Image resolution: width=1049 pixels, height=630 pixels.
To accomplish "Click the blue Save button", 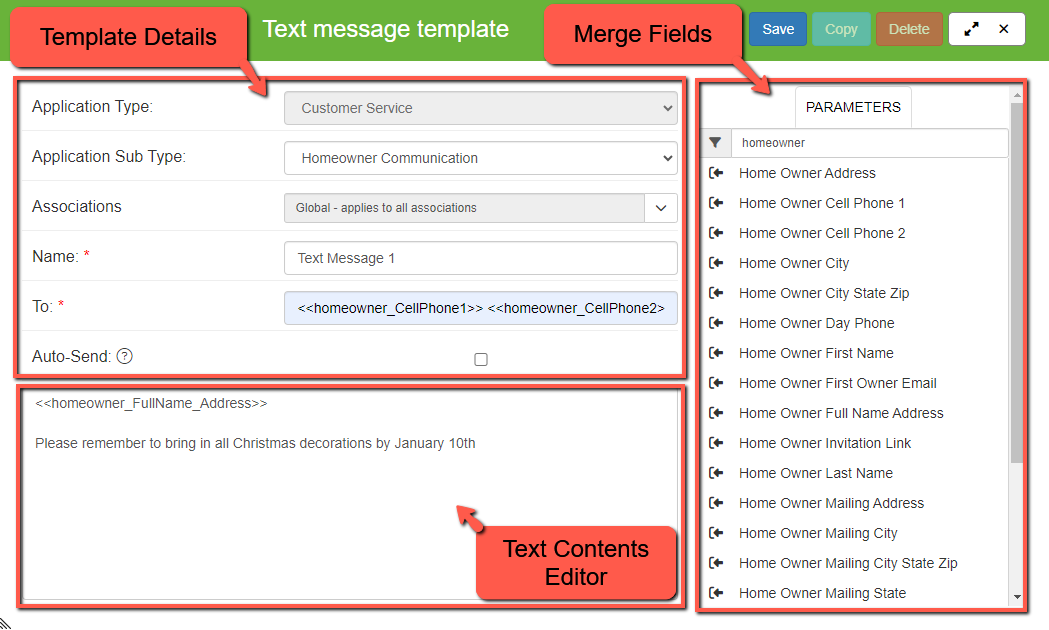I will [778, 29].
